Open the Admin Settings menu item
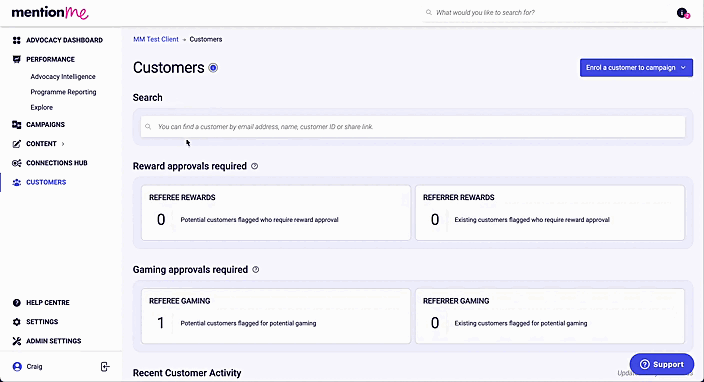The height and width of the screenshot is (382, 704). [x=53, y=341]
